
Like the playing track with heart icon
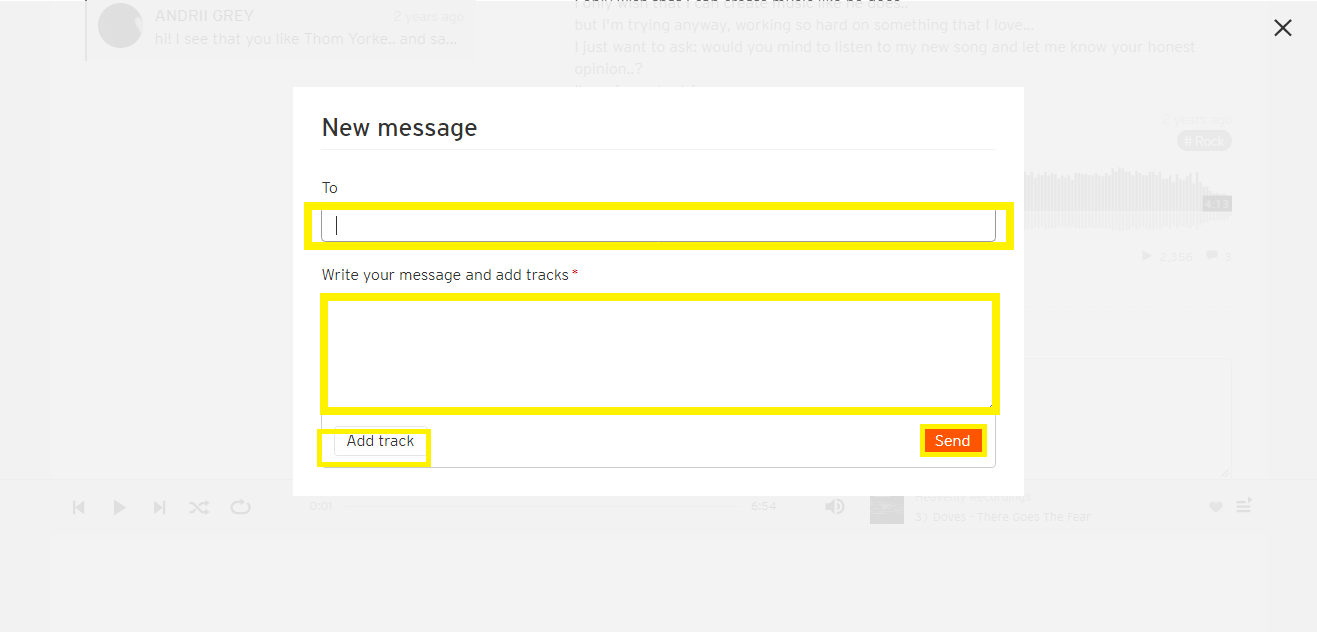(1216, 507)
